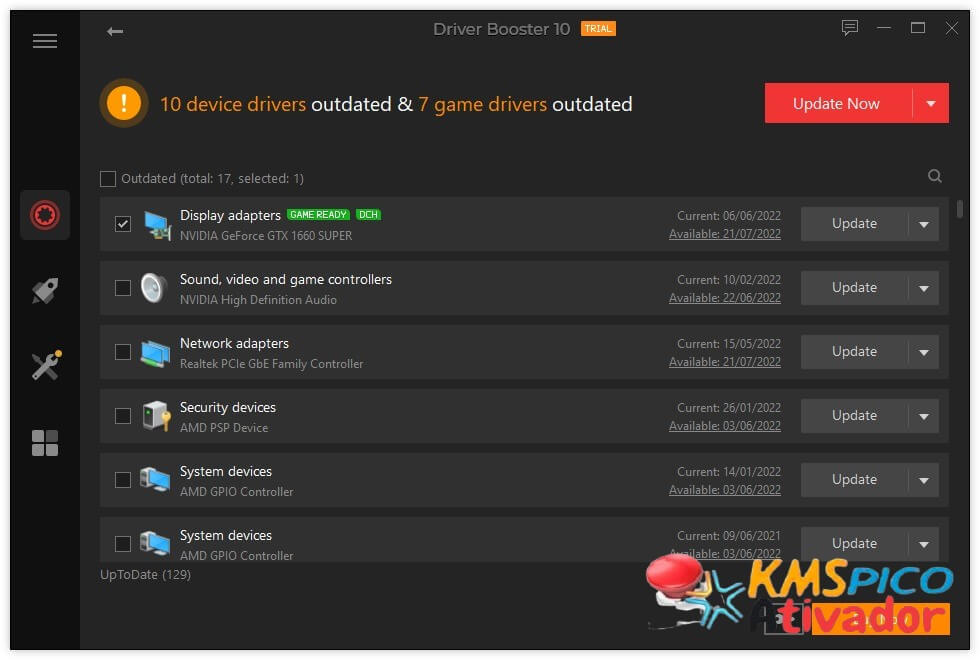Click the NVIDIA GeForce GTX 1660 SUPER text

point(266,236)
